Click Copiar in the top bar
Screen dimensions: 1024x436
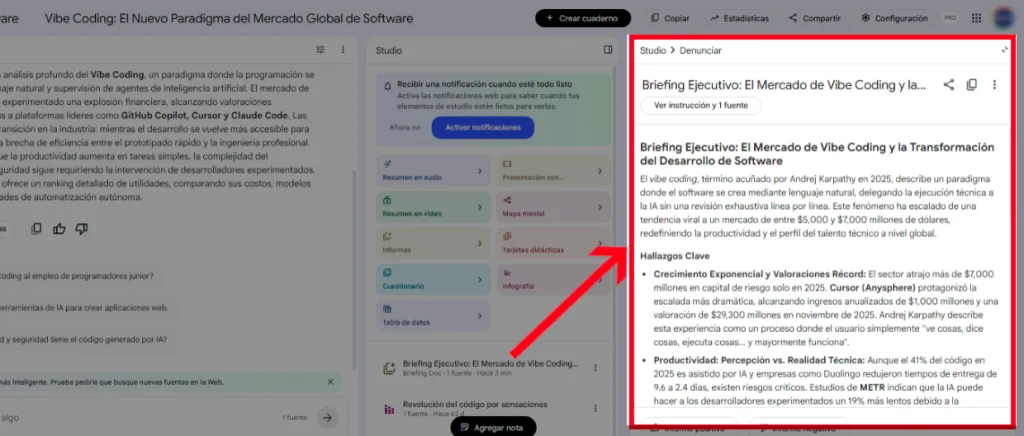[670, 18]
